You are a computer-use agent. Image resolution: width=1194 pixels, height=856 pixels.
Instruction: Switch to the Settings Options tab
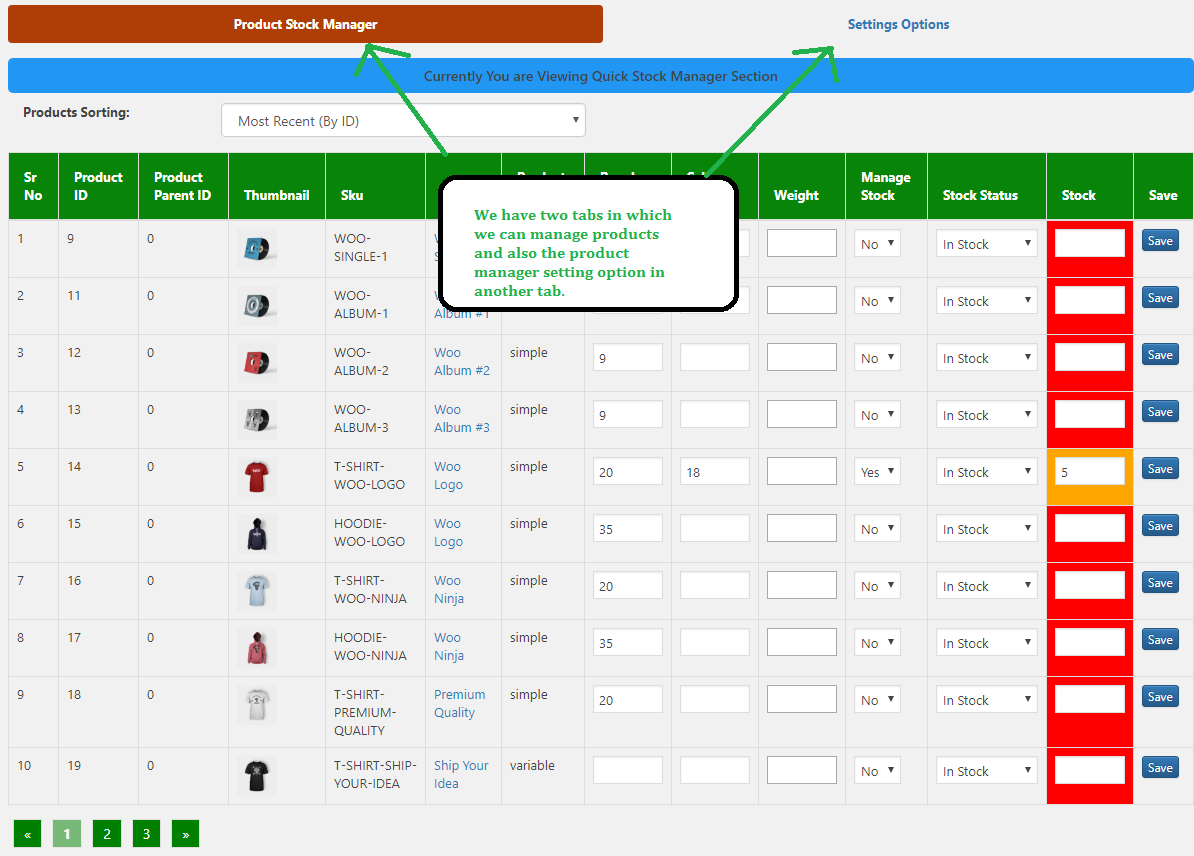pyautogui.click(x=897, y=24)
